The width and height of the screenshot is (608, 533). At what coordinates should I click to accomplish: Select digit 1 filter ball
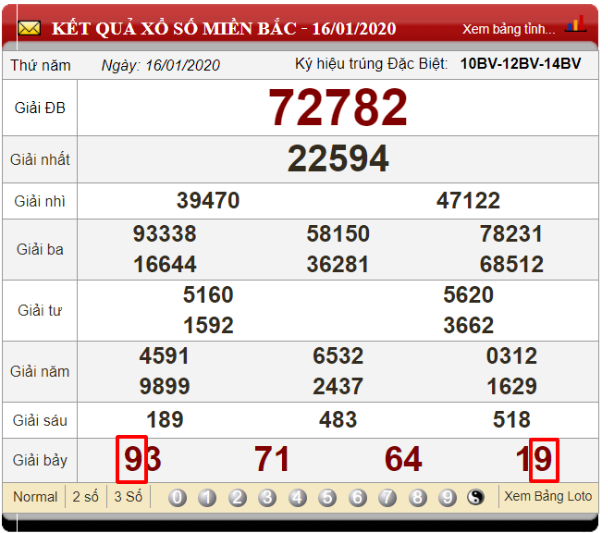(x=207, y=497)
